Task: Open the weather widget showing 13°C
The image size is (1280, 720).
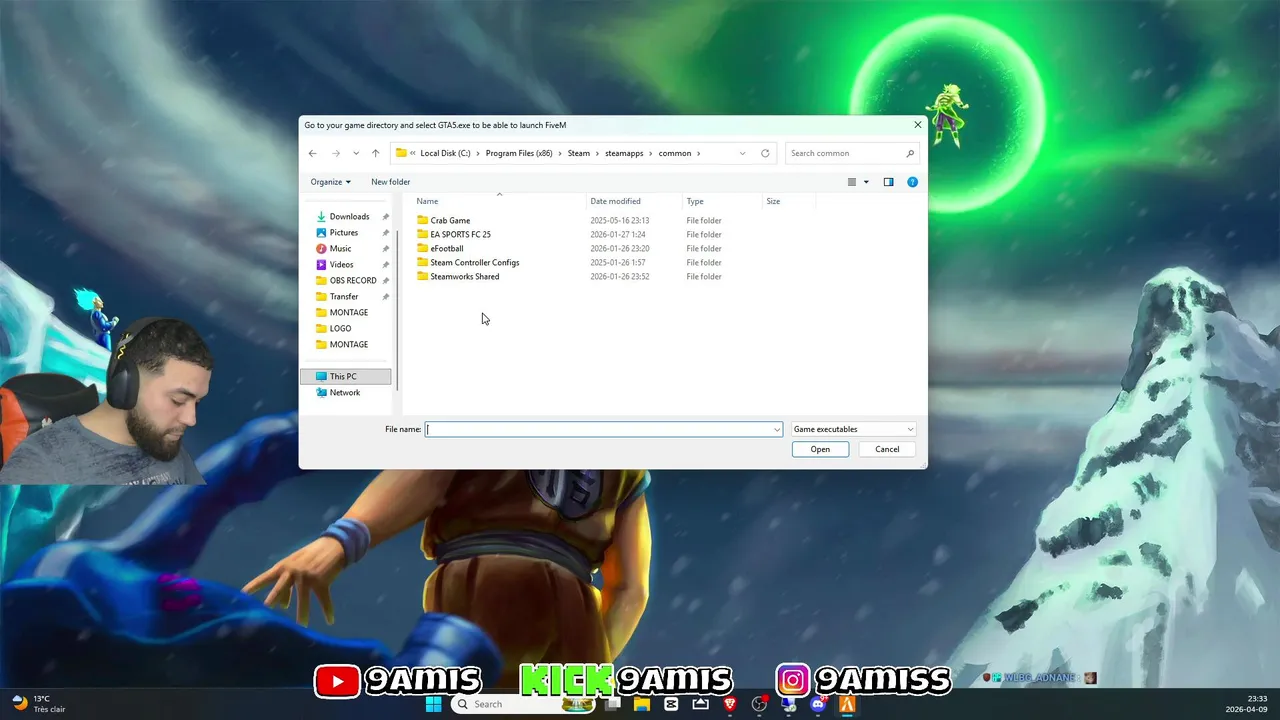Action: [38, 704]
